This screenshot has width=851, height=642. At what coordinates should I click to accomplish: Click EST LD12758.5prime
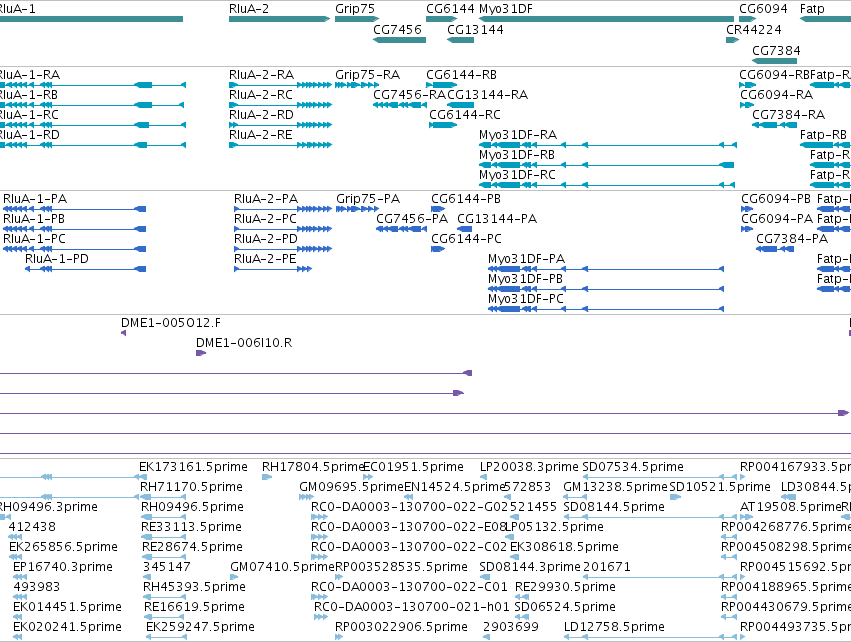pos(614,627)
